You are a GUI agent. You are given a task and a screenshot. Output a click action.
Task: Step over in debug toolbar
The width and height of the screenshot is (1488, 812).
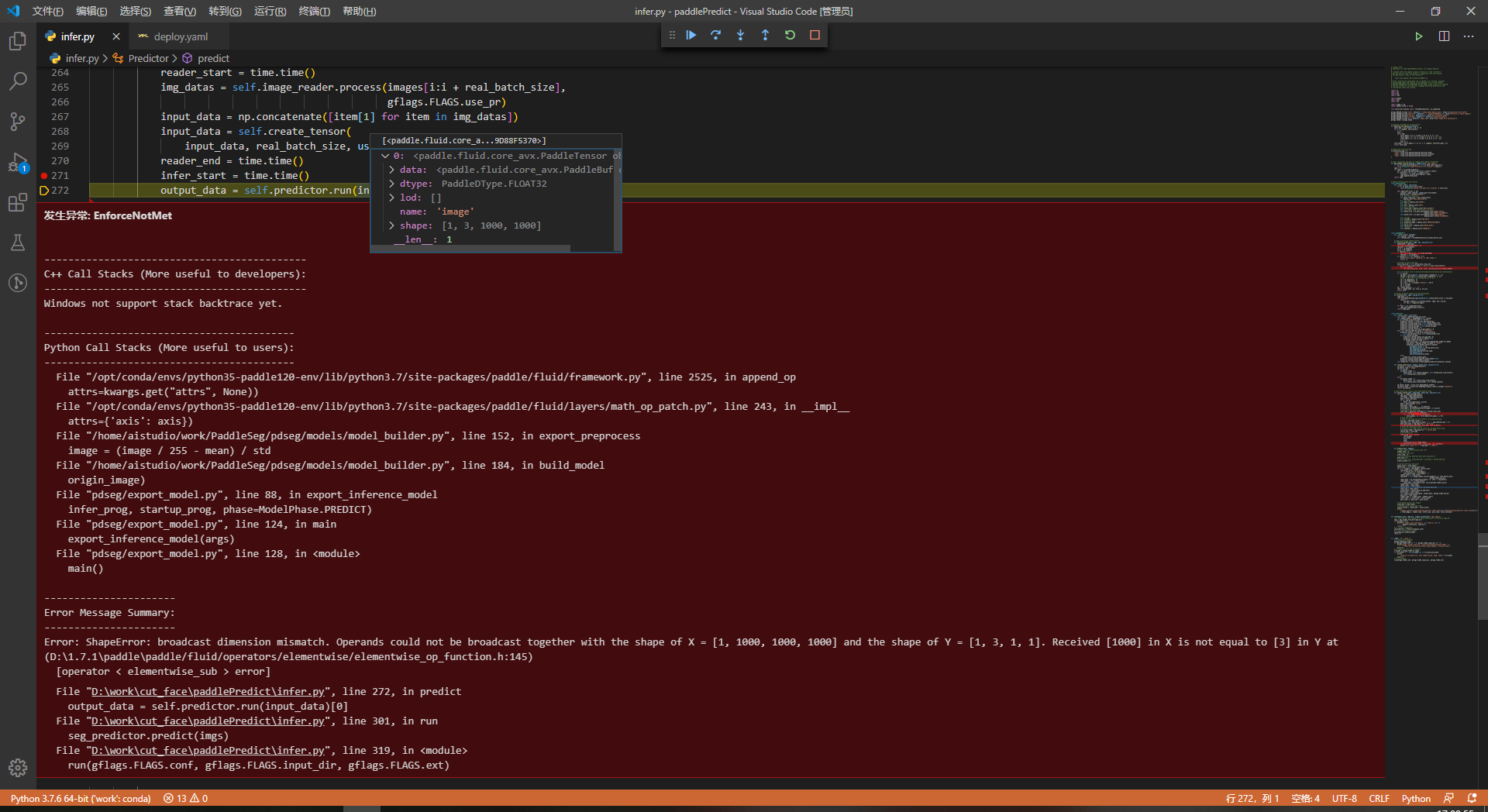click(x=716, y=35)
